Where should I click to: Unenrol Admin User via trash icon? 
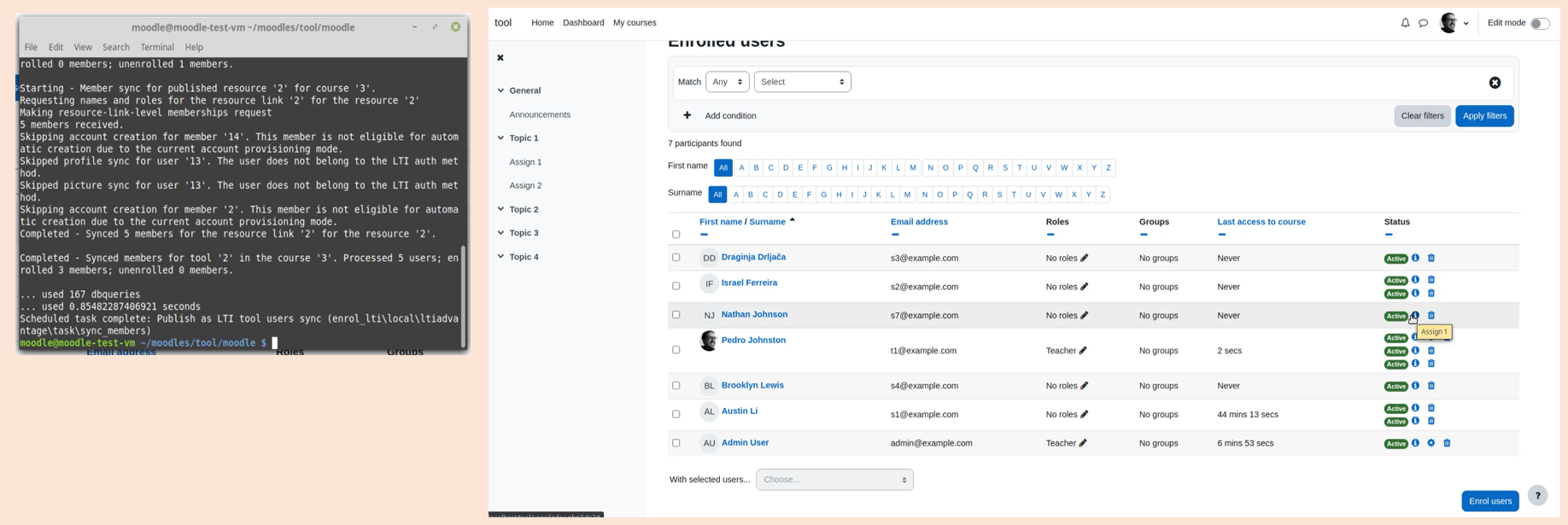[1447, 443]
